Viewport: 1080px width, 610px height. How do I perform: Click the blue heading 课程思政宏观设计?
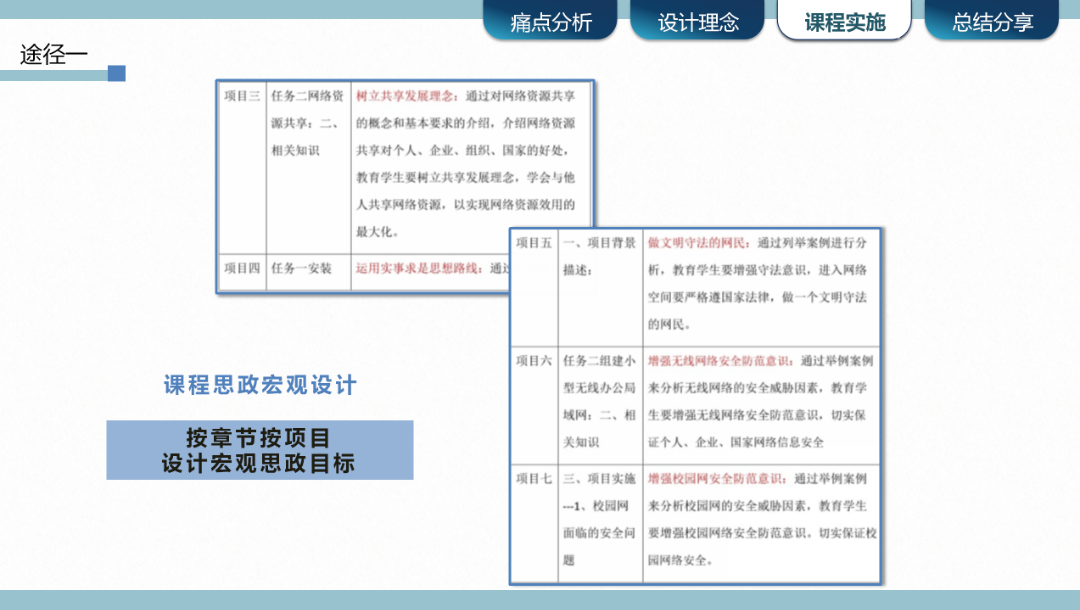260,385
